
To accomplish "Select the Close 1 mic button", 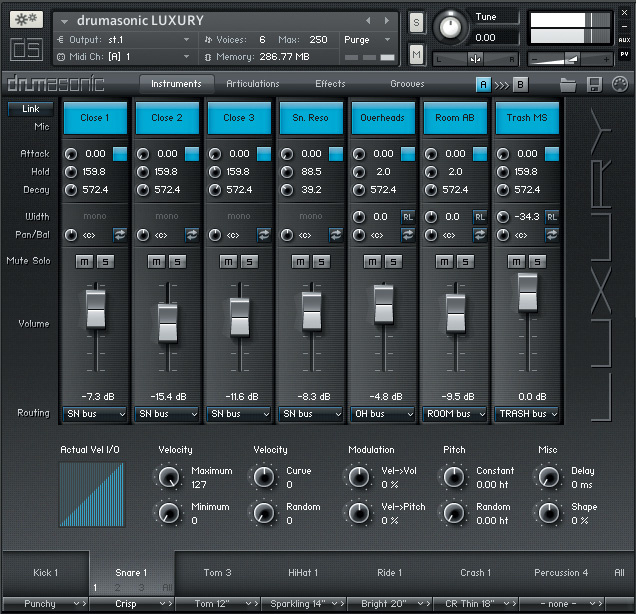I will pyautogui.click(x=95, y=118).
